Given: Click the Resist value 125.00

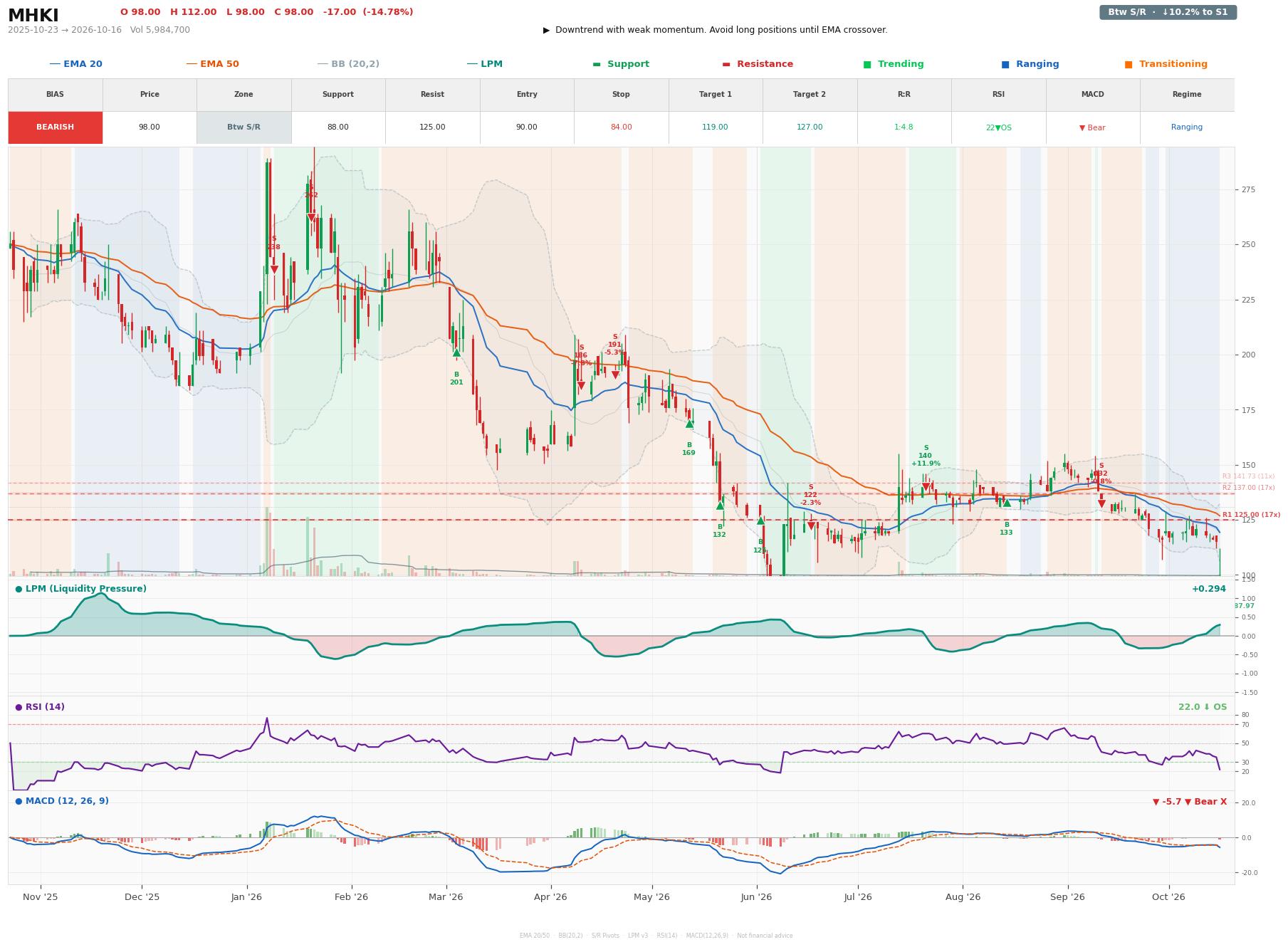Looking at the screenshot, I should [432, 127].
